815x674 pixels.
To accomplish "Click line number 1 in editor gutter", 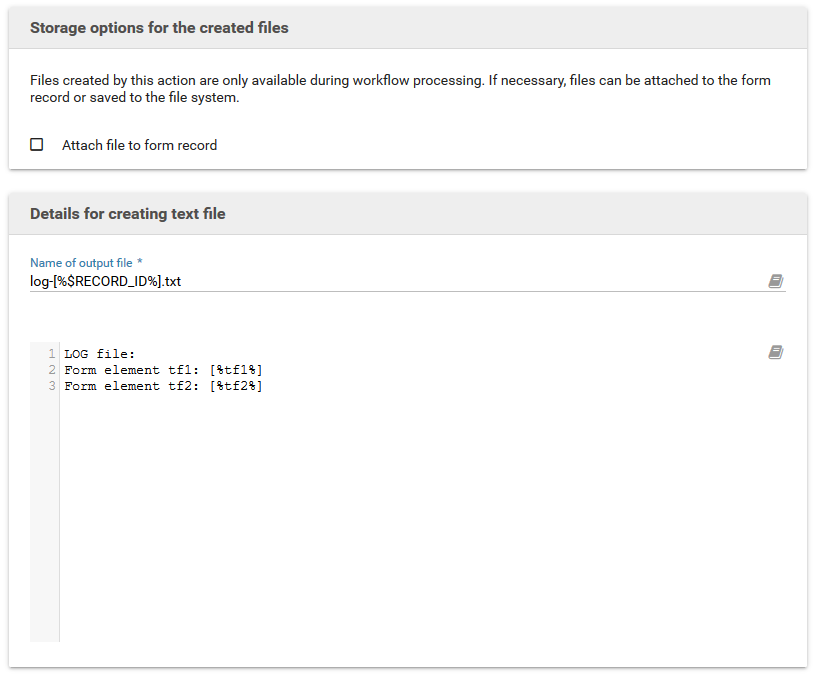I will 51,354.
